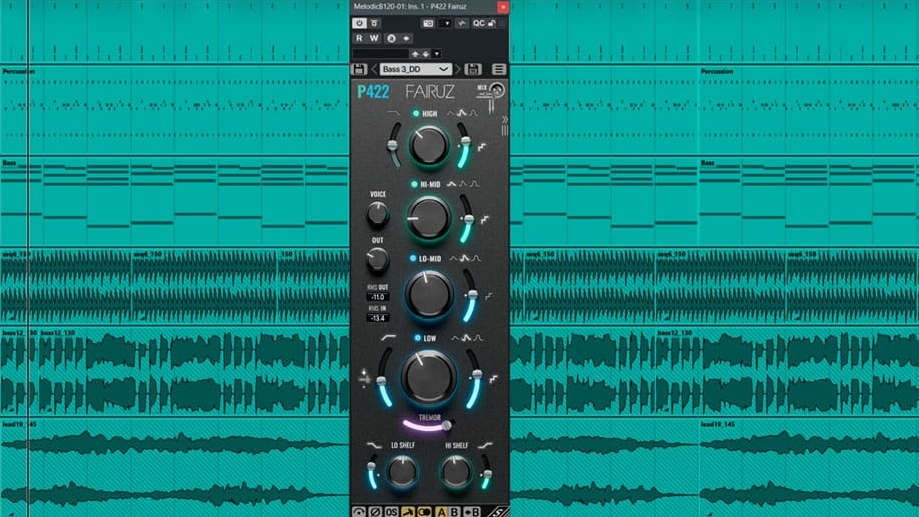Expand the side panel with double chevron
Image resolution: width=919 pixels, height=517 pixels.
(x=504, y=120)
